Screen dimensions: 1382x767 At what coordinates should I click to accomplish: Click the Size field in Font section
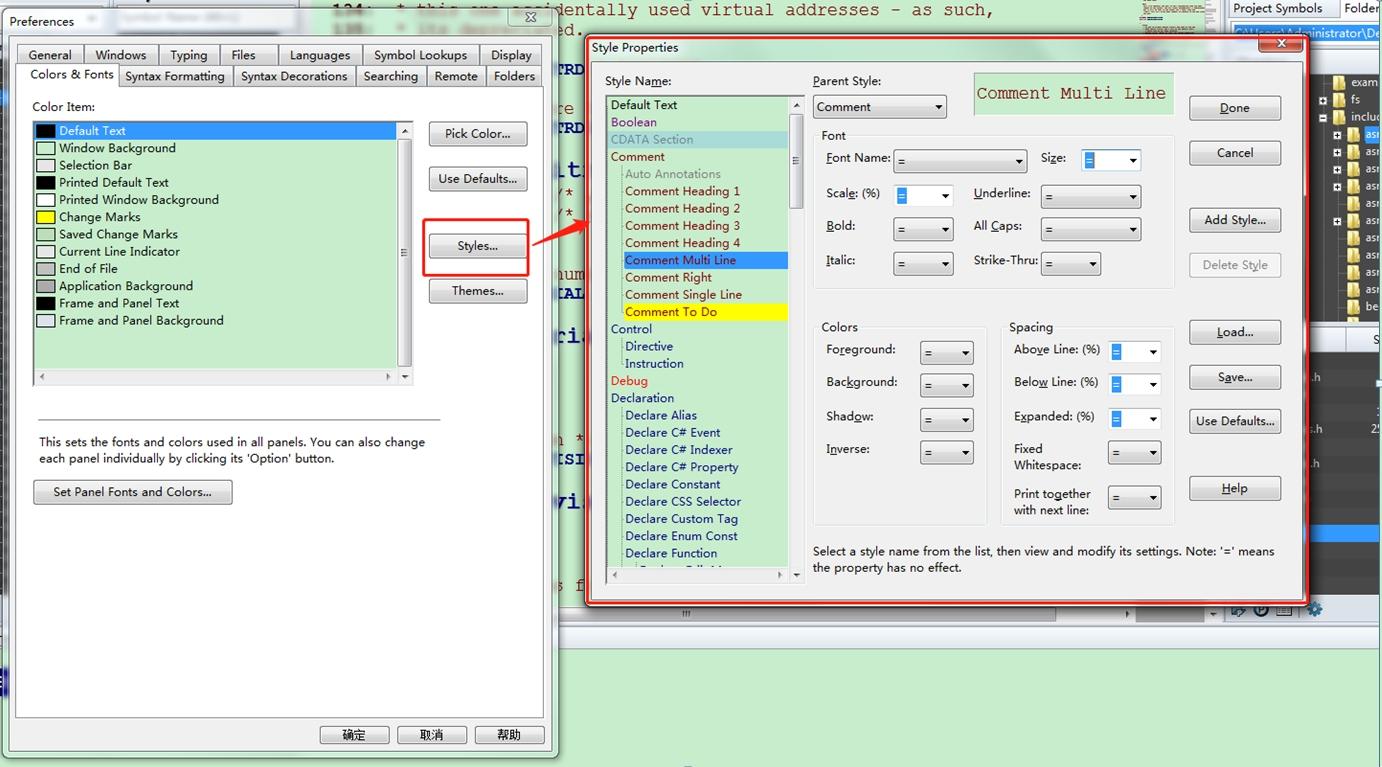pos(1109,160)
